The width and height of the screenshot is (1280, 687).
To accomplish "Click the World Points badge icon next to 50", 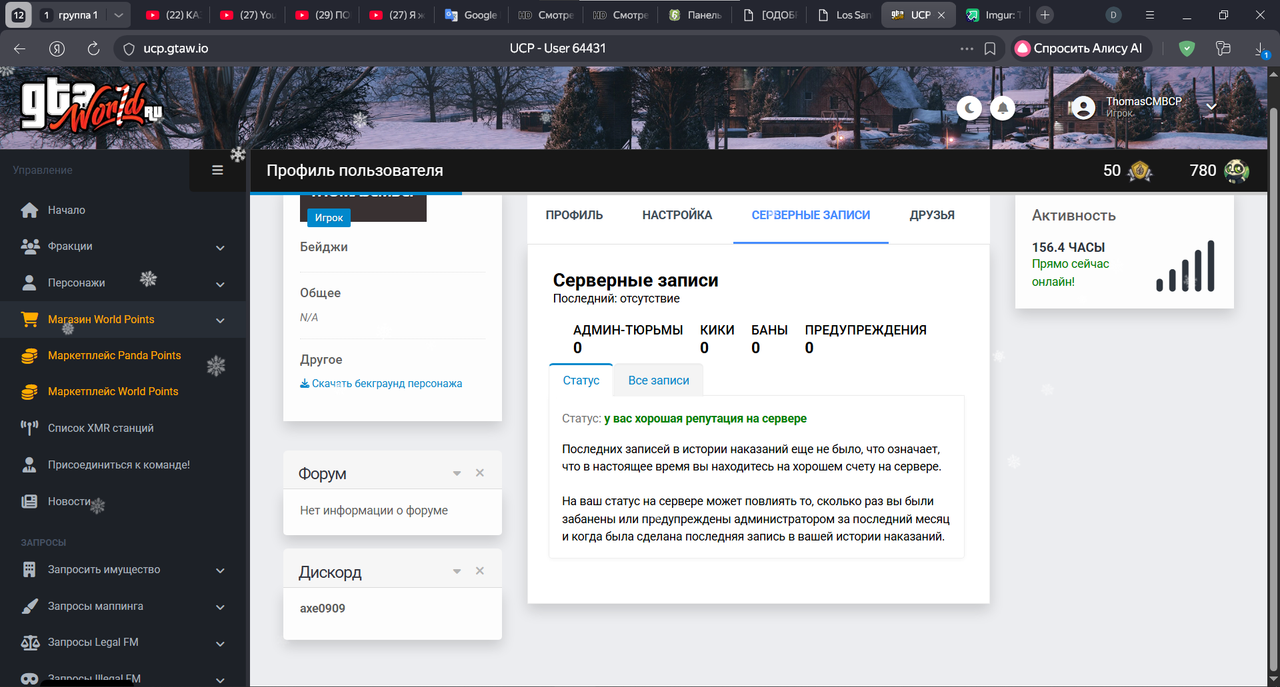I will [1140, 171].
